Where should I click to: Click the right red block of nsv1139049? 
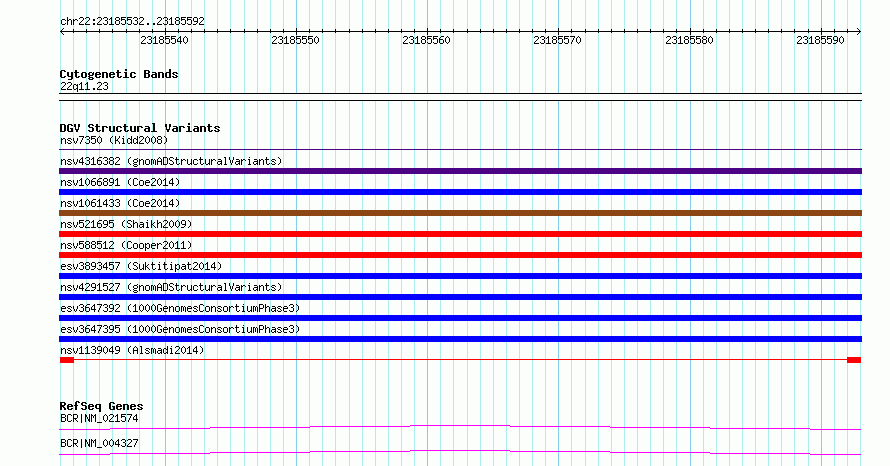[854, 360]
